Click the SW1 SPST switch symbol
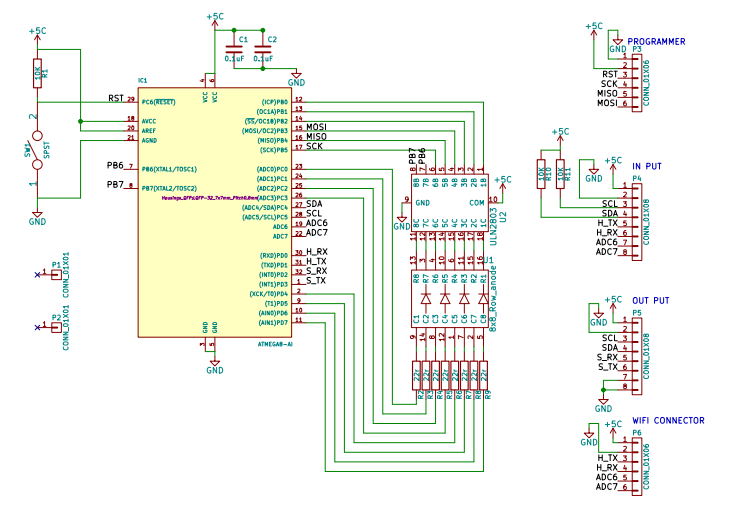The height and width of the screenshot is (519, 753). [x=37, y=150]
